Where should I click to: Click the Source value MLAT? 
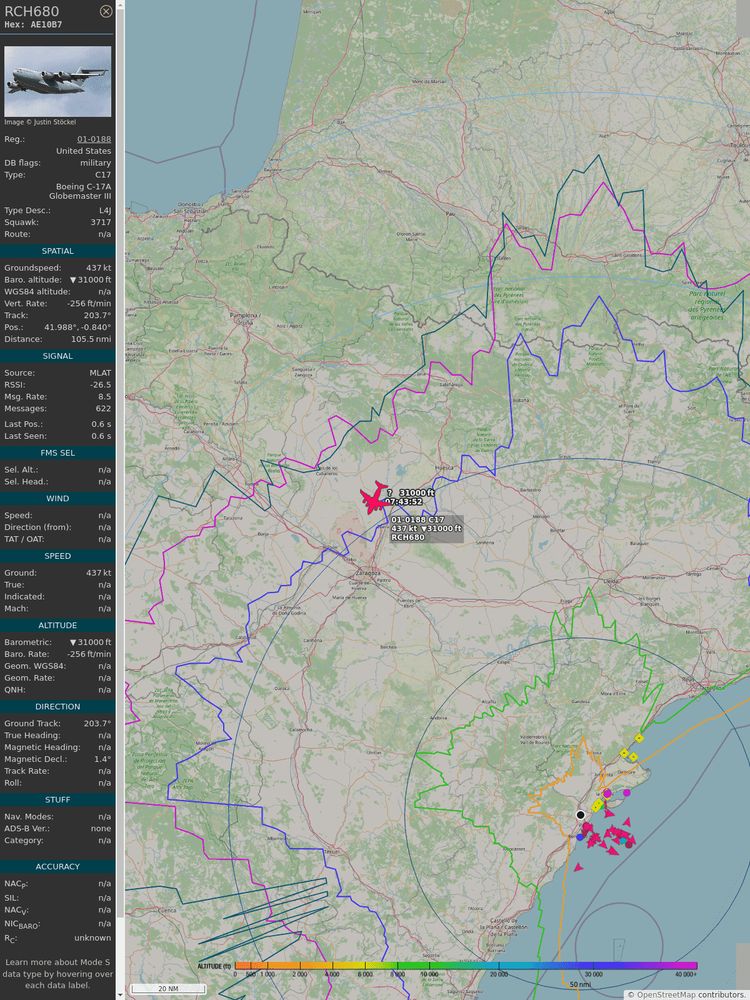pyautogui.click(x=100, y=373)
